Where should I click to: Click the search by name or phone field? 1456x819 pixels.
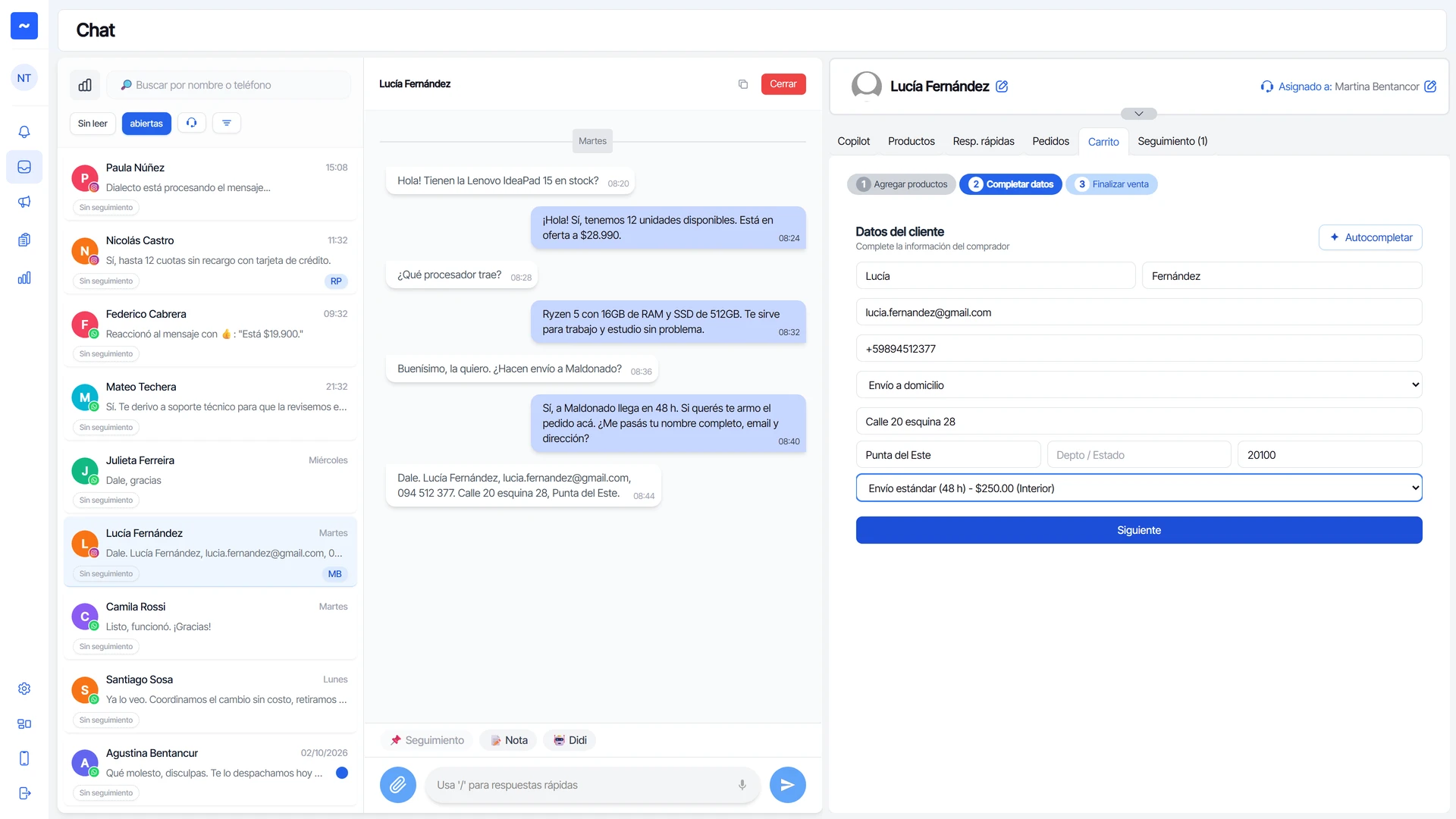pos(229,85)
